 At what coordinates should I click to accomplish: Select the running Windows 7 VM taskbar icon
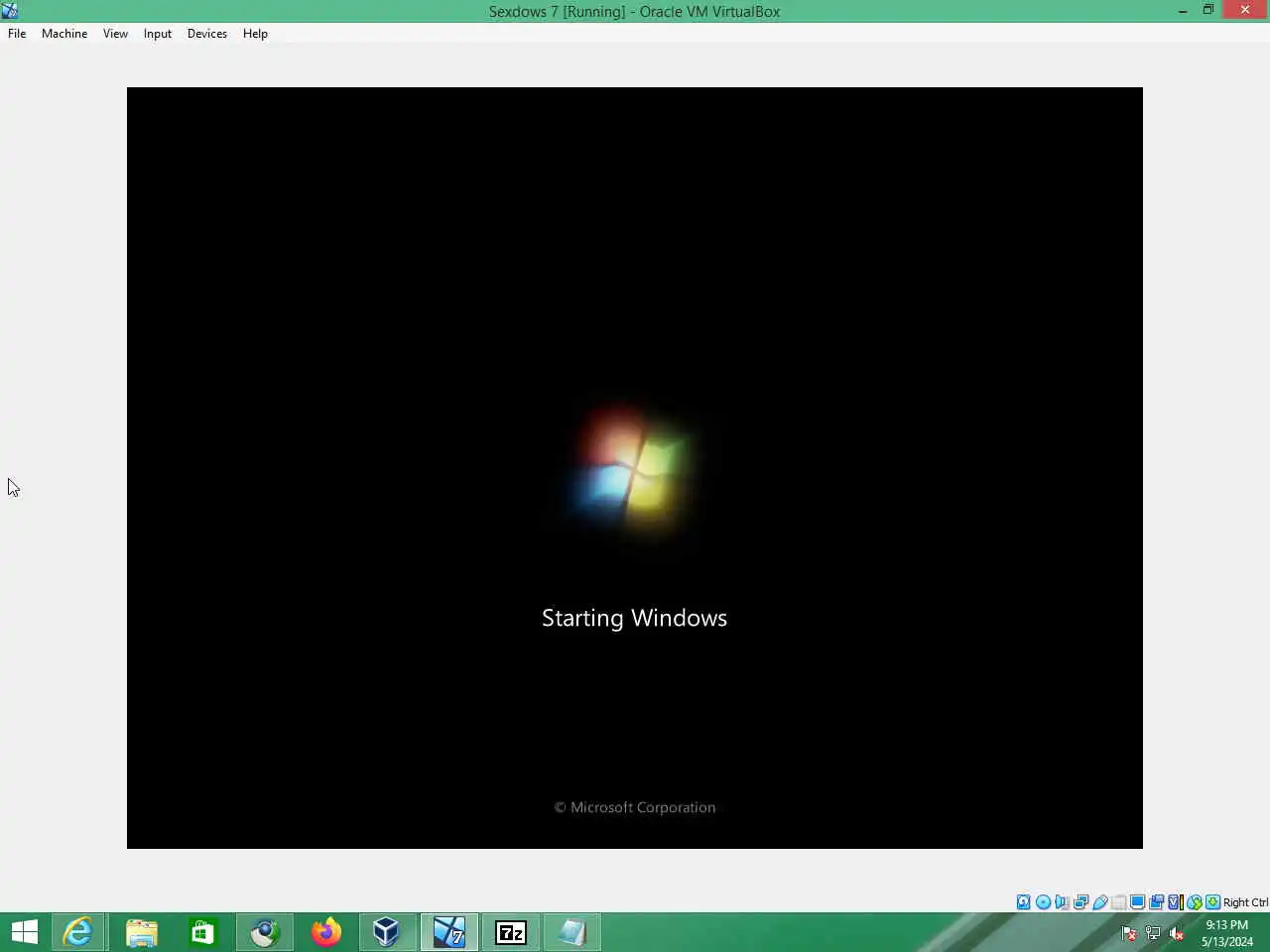pyautogui.click(x=448, y=932)
